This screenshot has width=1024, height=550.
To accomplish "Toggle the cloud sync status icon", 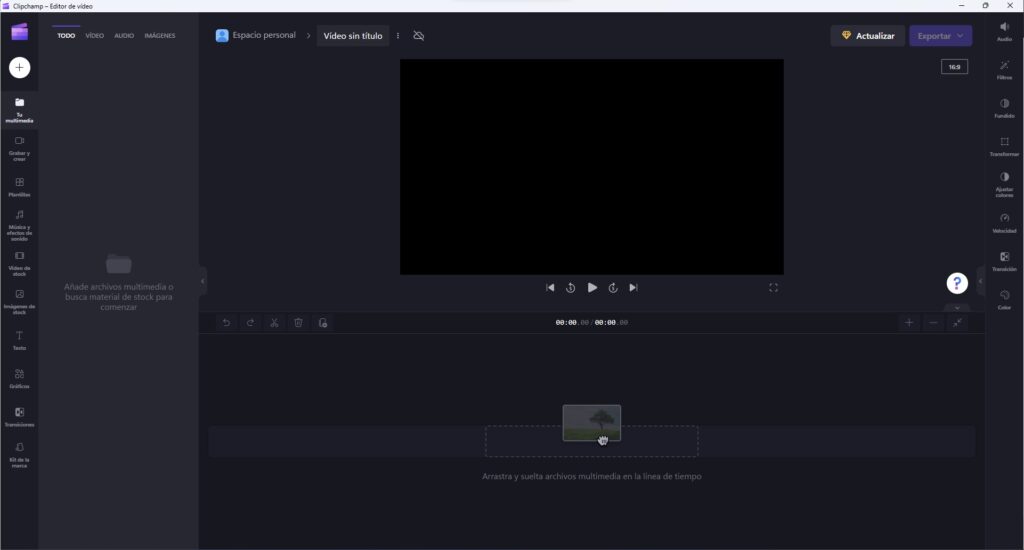I will pyautogui.click(x=419, y=36).
